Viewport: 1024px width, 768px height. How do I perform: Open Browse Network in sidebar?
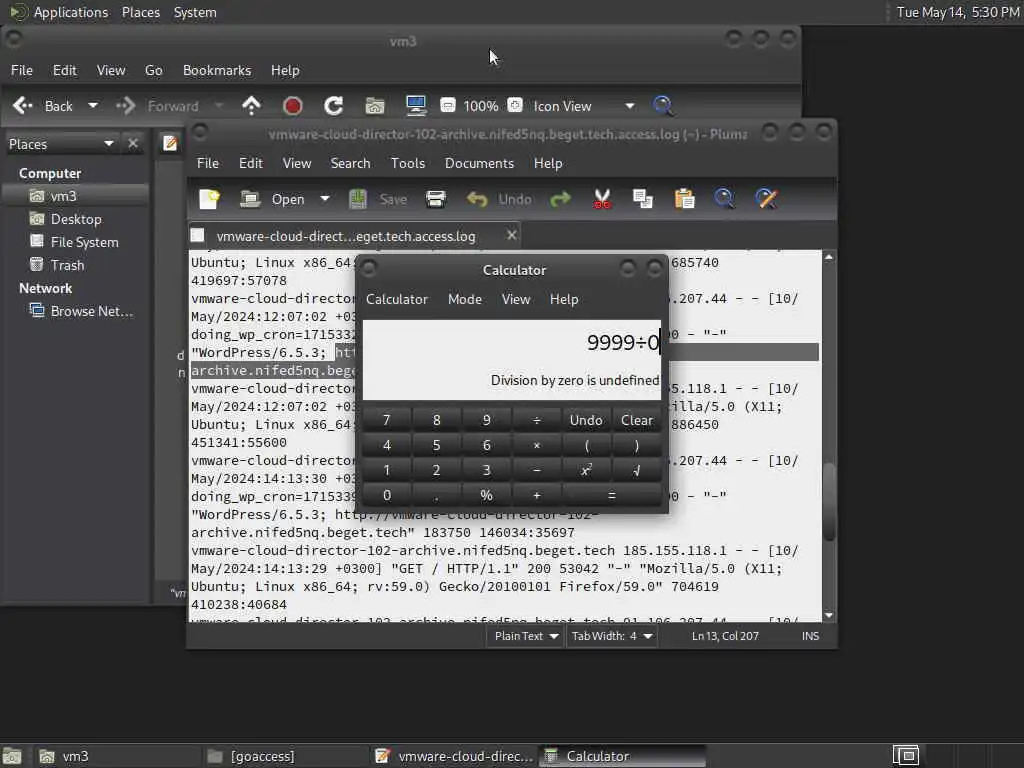coord(81,312)
